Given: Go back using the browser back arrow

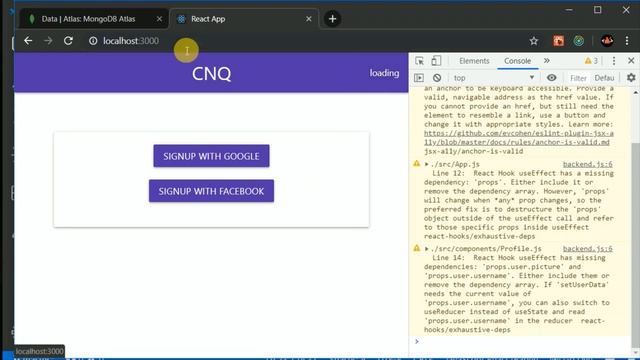Looking at the screenshot, I should click(x=28, y=41).
